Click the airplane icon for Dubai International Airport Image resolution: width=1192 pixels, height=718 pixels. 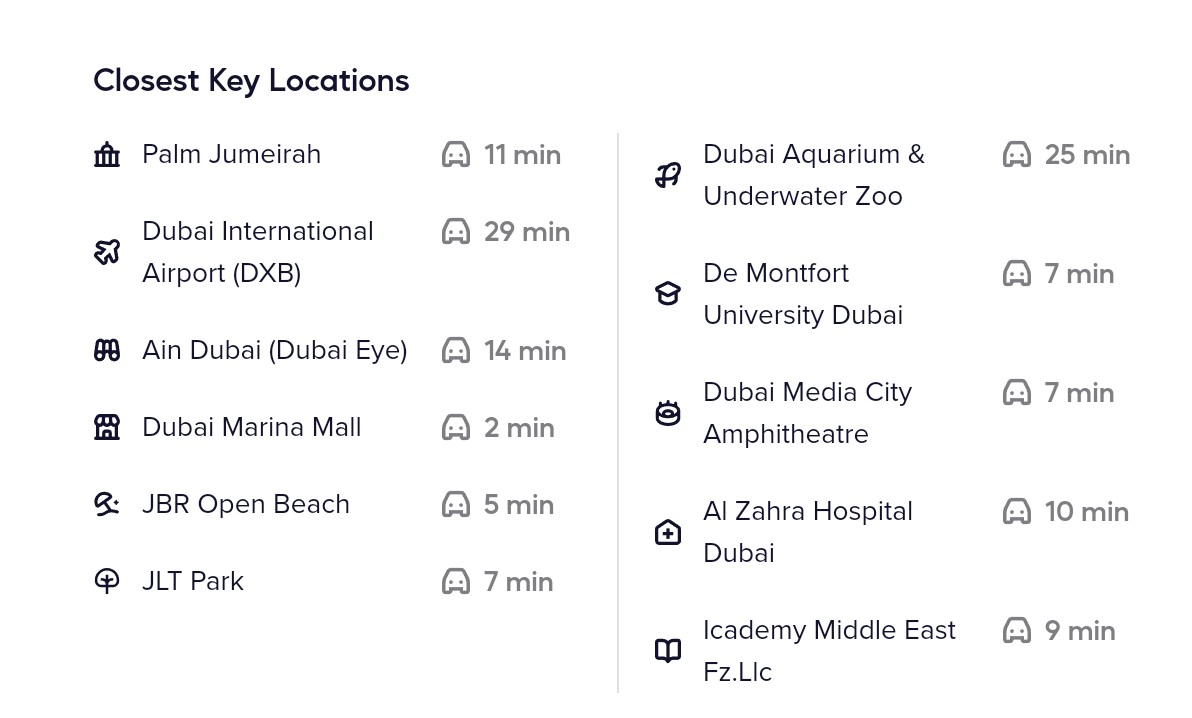coord(107,252)
